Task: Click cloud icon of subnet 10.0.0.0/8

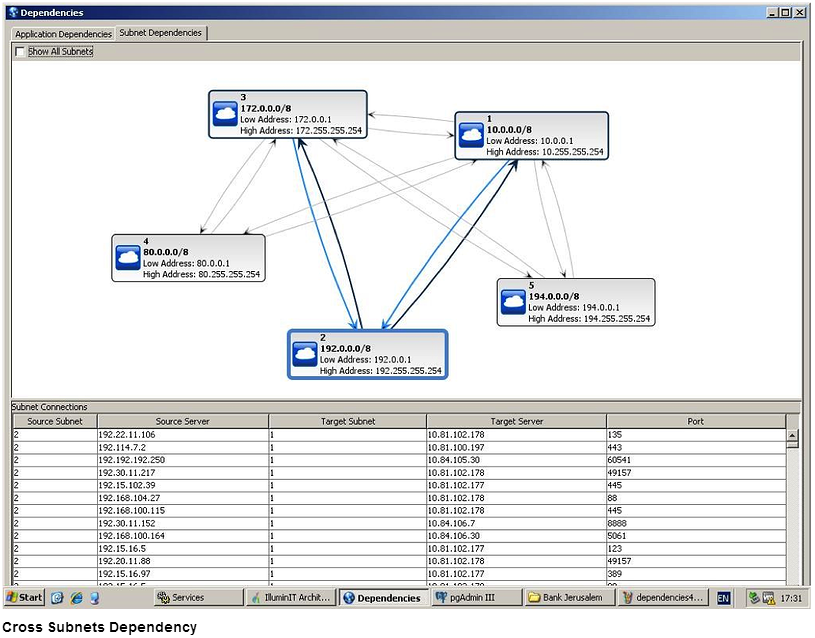Action: [471, 135]
